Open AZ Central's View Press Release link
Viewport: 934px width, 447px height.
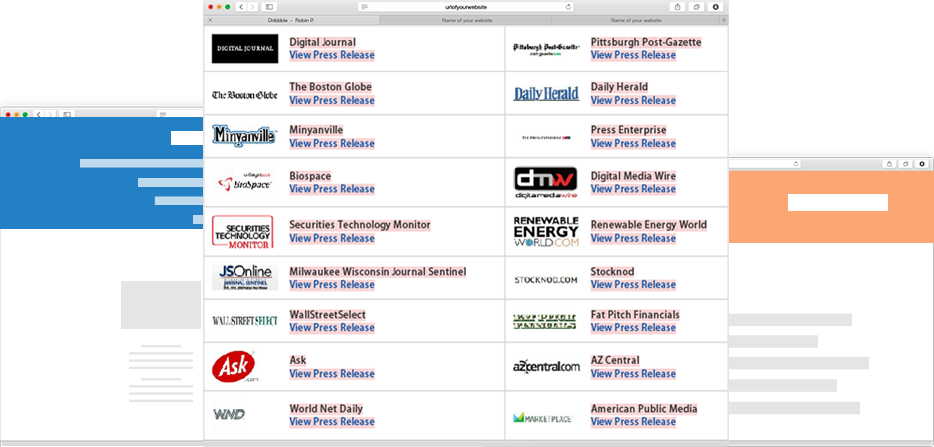pyautogui.click(x=633, y=374)
